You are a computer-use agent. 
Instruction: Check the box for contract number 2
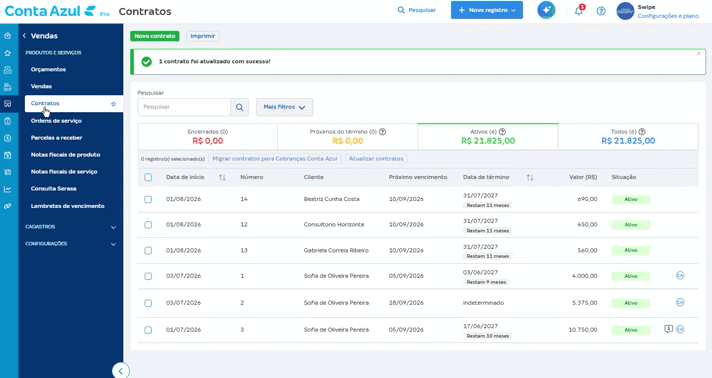point(148,303)
